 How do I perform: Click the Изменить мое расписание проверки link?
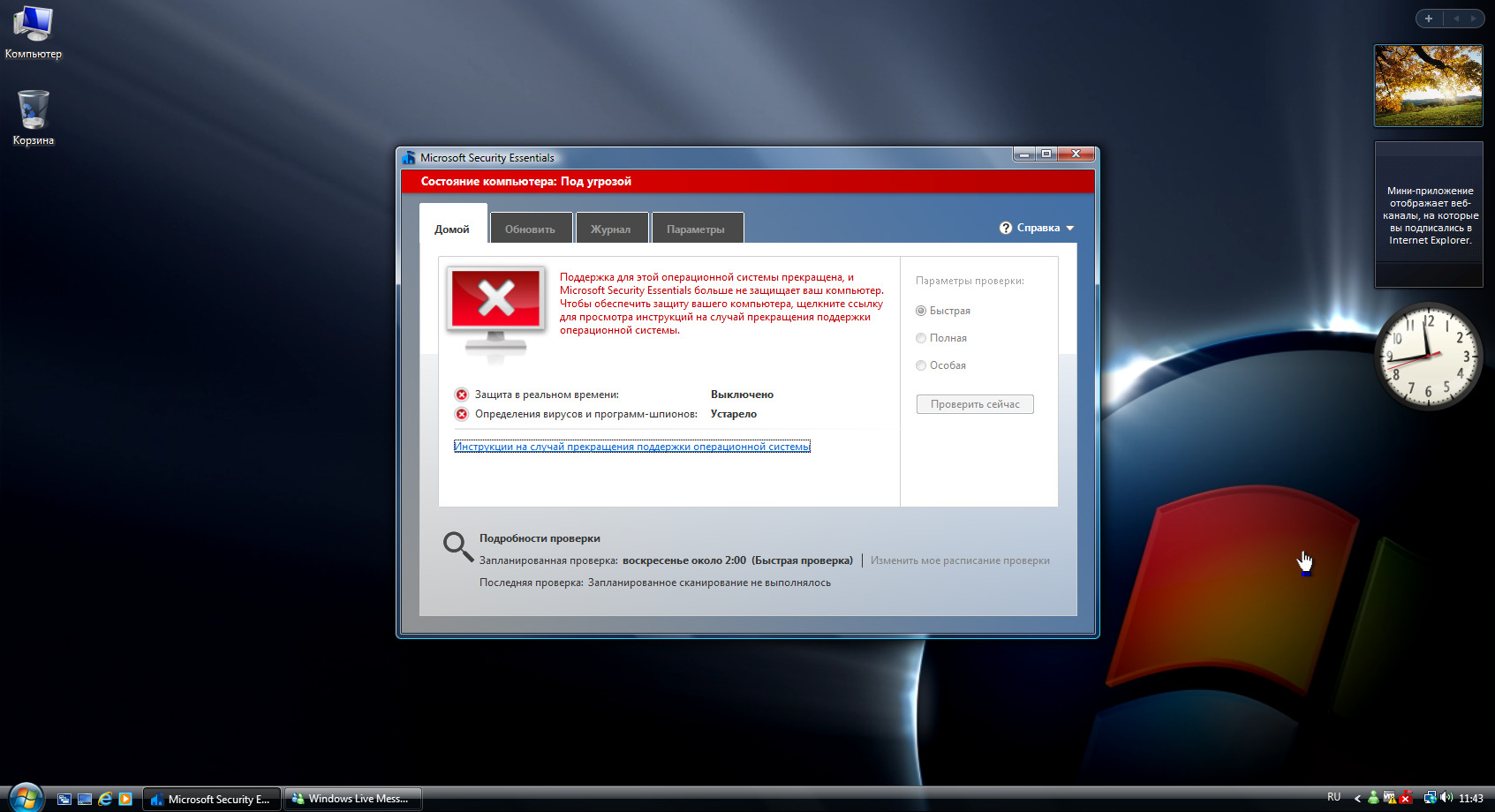[960, 560]
